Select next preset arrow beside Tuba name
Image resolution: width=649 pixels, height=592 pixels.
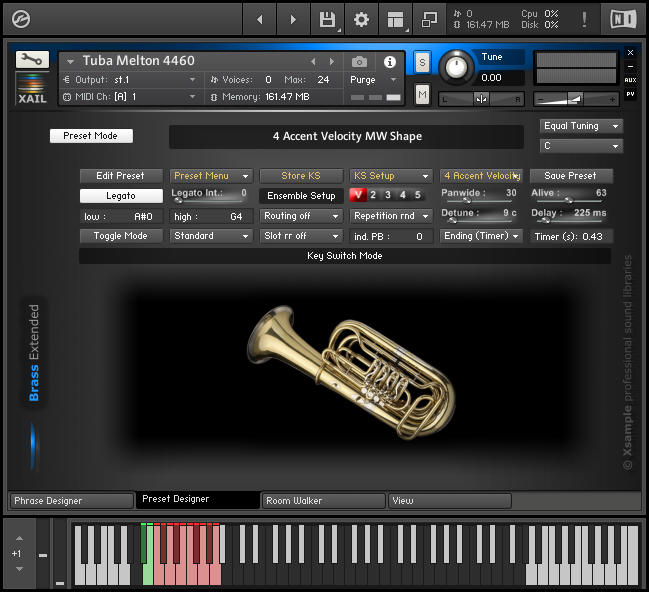pyautogui.click(x=332, y=62)
